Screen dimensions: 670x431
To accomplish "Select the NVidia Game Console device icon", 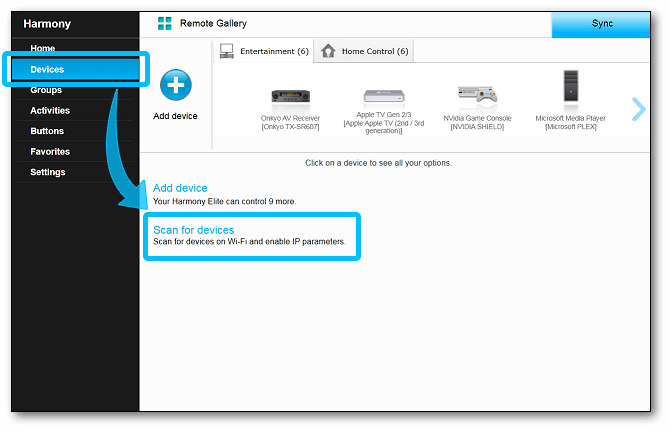I will coord(477,94).
